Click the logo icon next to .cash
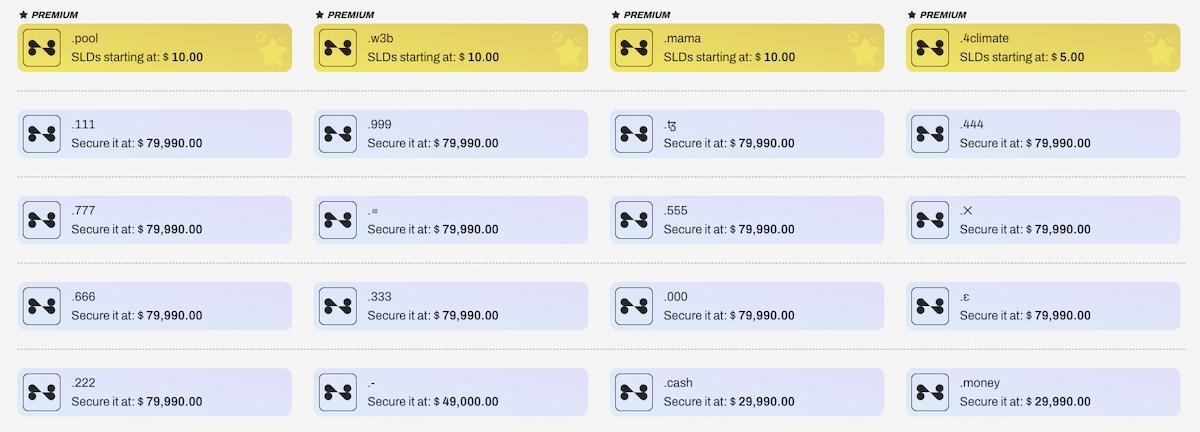The width and height of the screenshot is (1200, 432). click(634, 392)
